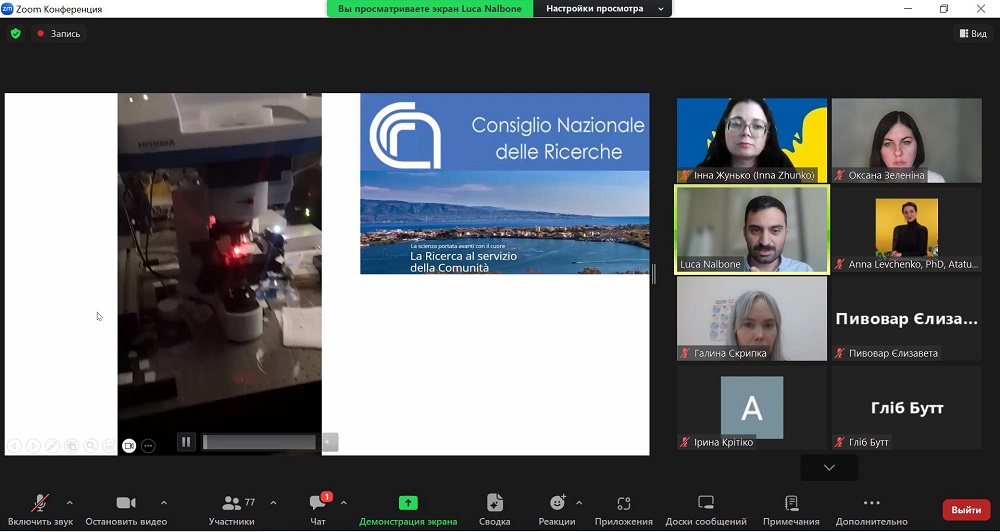Screen dimensions: 1000x532
Task: Leave the meeting with Выйти button
Action: [965, 510]
